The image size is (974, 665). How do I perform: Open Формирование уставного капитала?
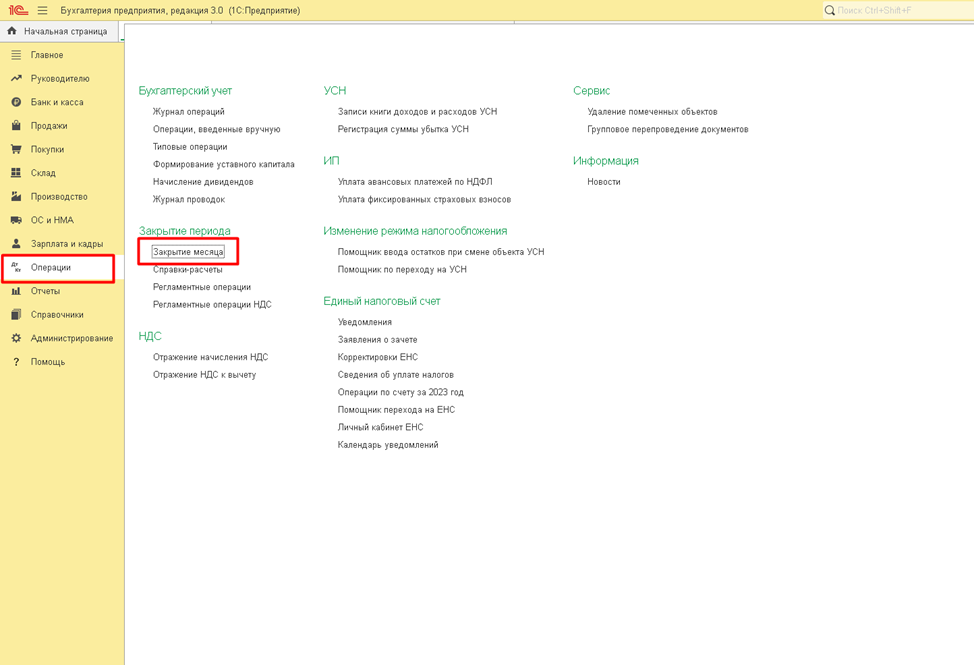pos(224,165)
